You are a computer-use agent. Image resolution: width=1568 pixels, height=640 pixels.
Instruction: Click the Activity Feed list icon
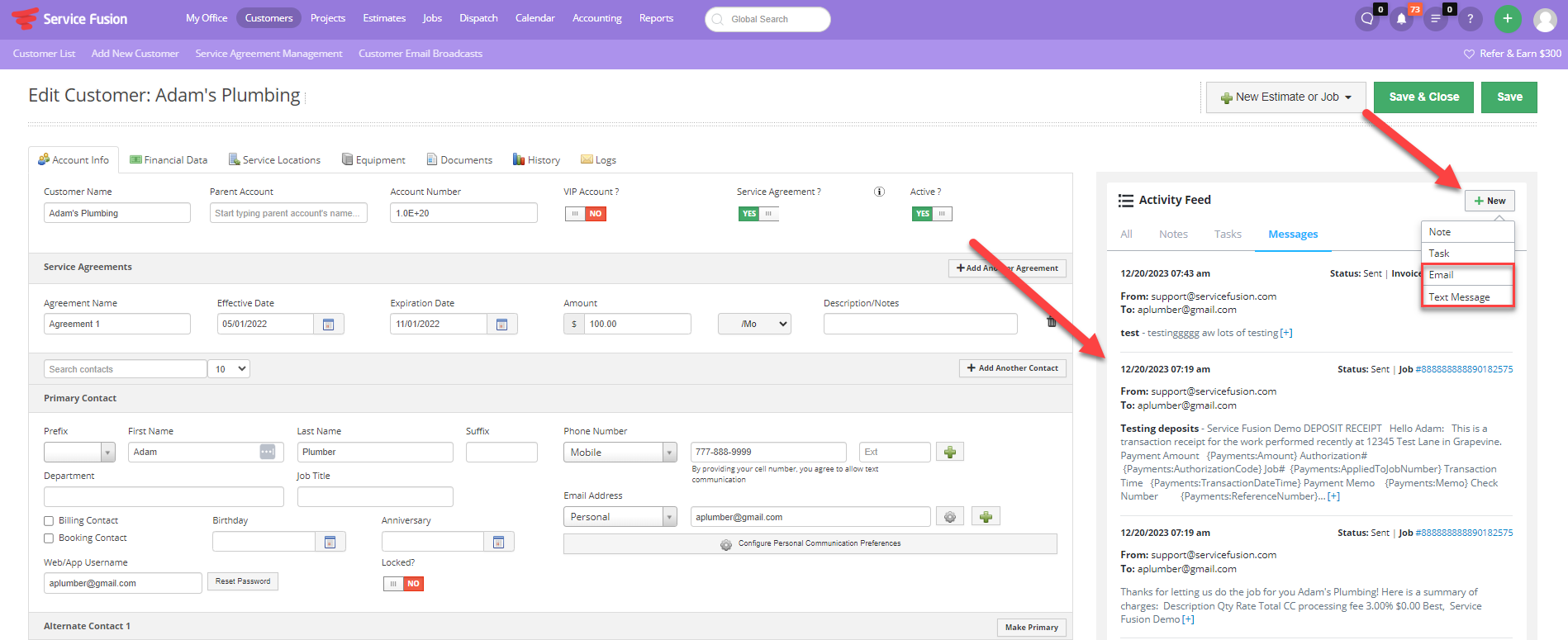(1125, 201)
